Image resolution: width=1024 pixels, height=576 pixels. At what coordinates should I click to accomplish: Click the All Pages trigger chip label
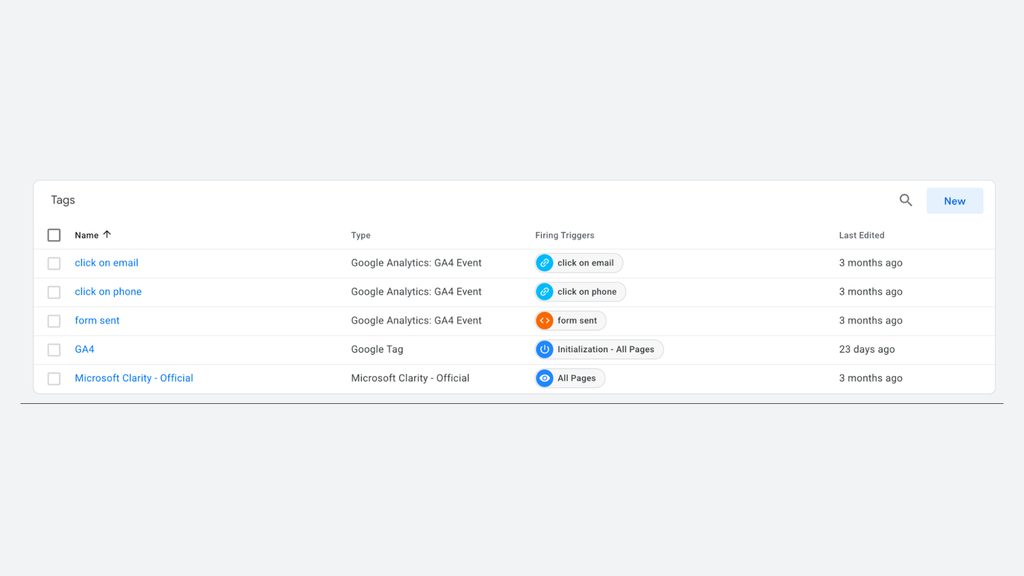pyautogui.click(x=576, y=378)
